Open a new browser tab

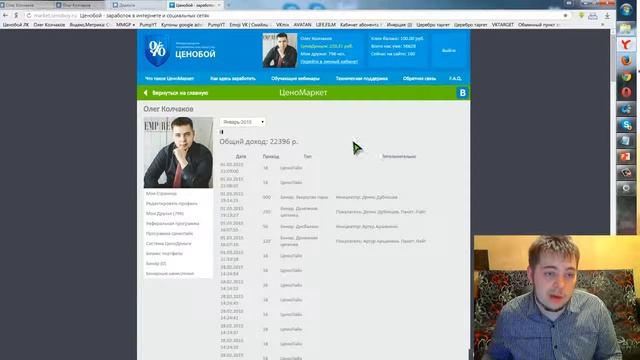click(229, 5)
